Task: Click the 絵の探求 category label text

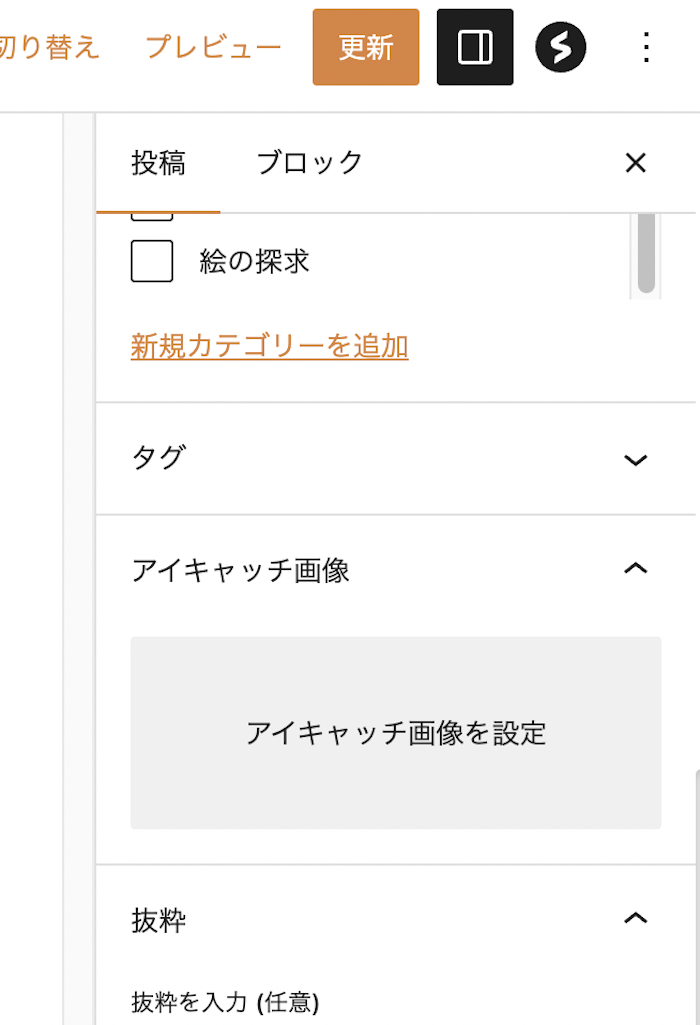Action: coord(254,262)
